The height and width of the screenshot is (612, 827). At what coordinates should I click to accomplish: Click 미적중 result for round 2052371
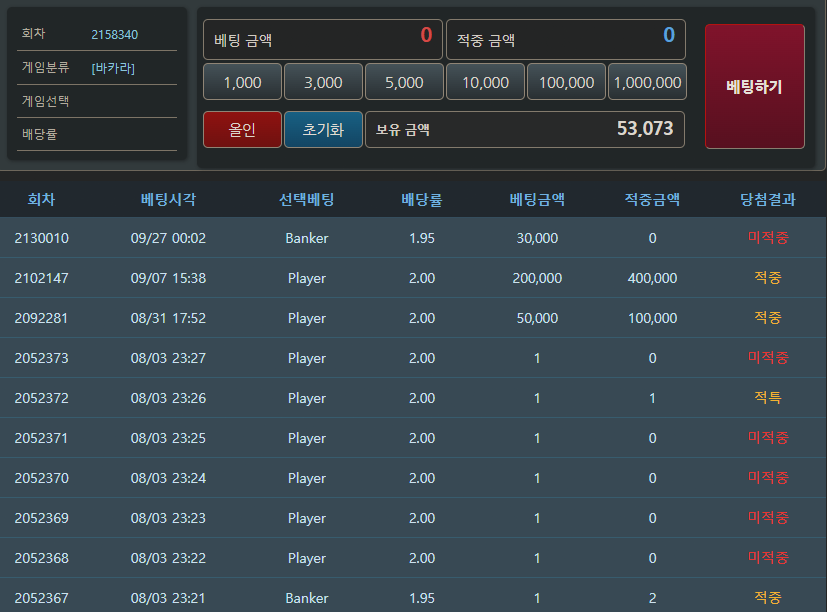click(x=768, y=437)
